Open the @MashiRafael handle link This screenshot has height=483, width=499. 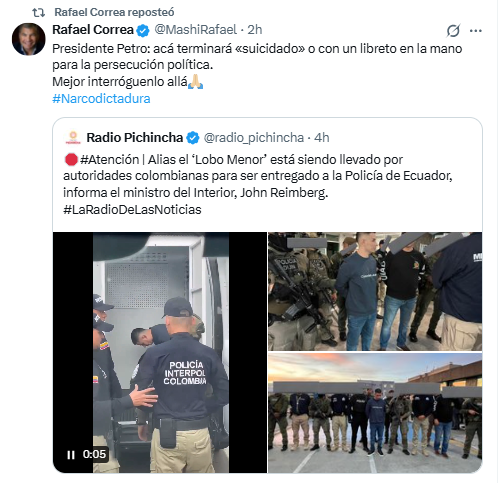coord(196,30)
